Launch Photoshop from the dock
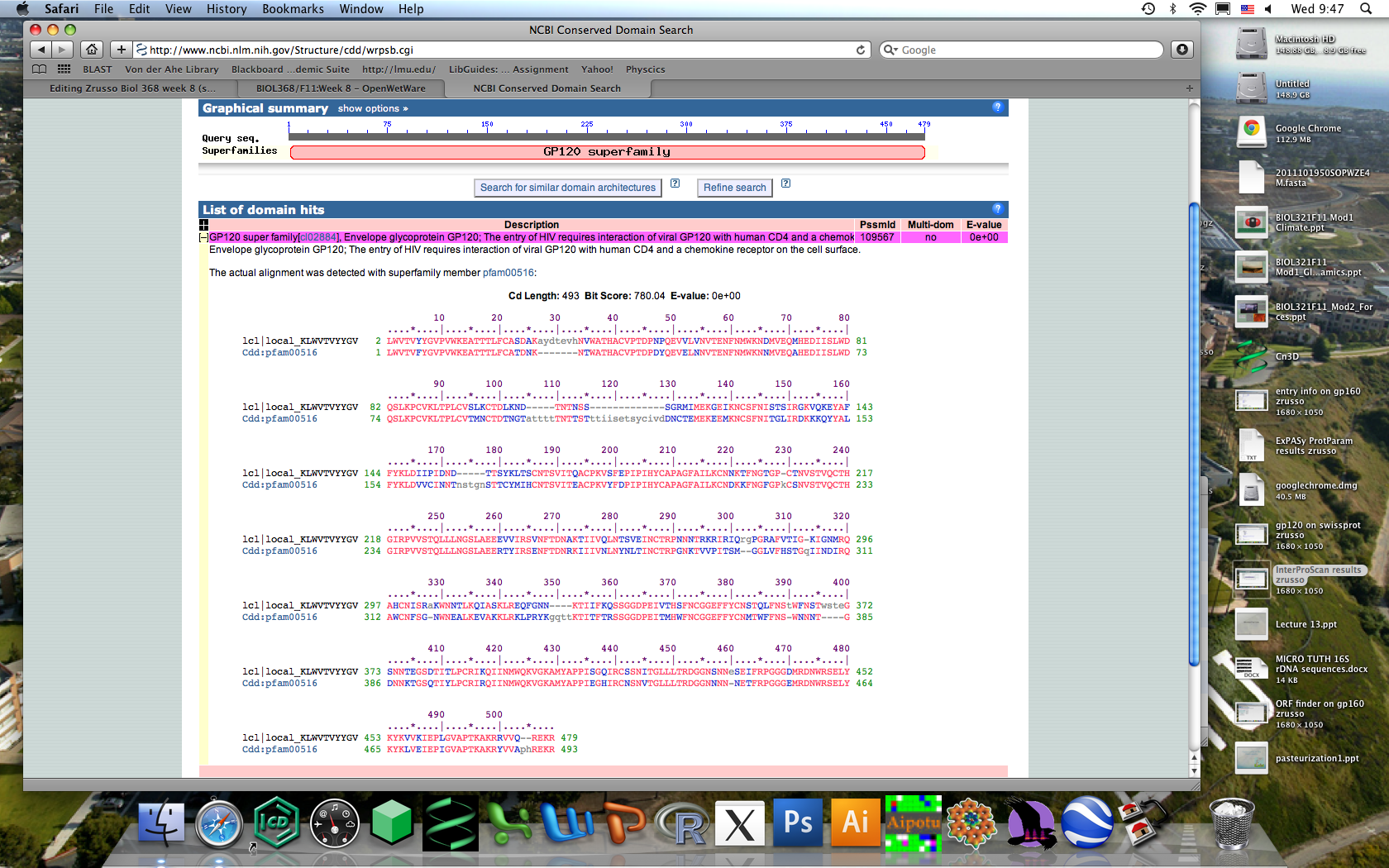The width and height of the screenshot is (1389, 868). [798, 823]
